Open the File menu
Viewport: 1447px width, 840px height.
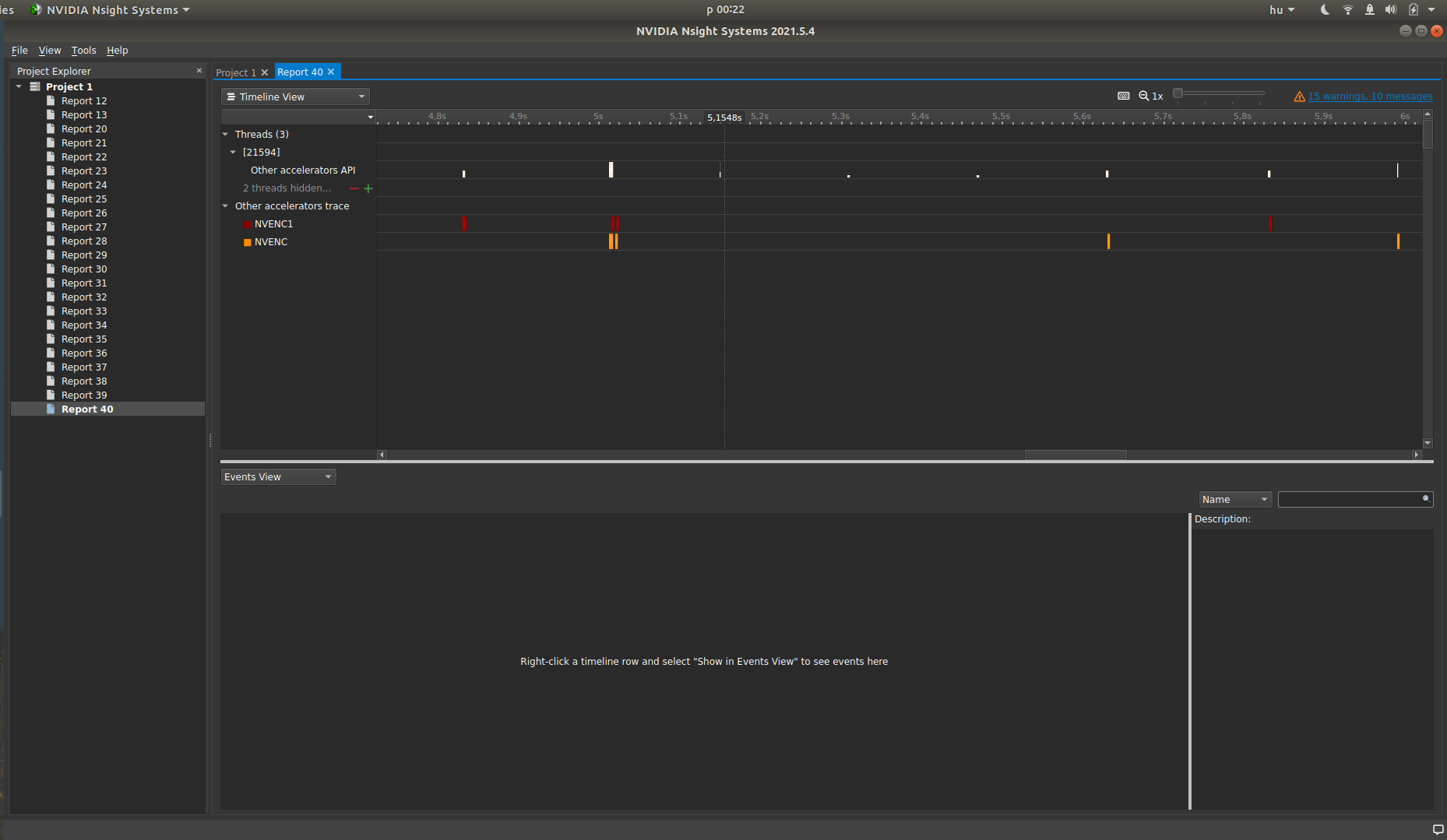pos(19,50)
